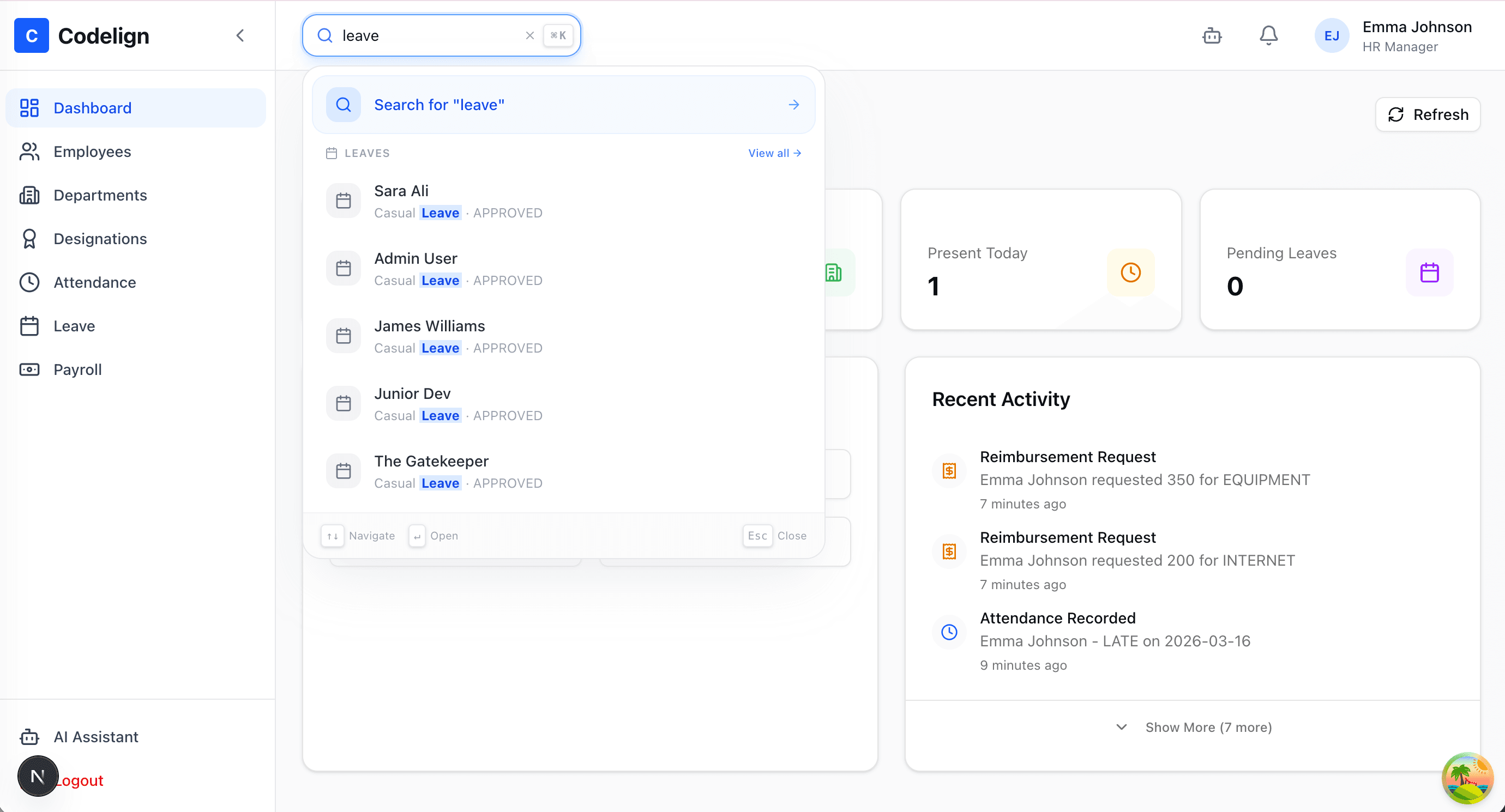
Task: Collapse the sidebar with the chevron
Action: [240, 35]
